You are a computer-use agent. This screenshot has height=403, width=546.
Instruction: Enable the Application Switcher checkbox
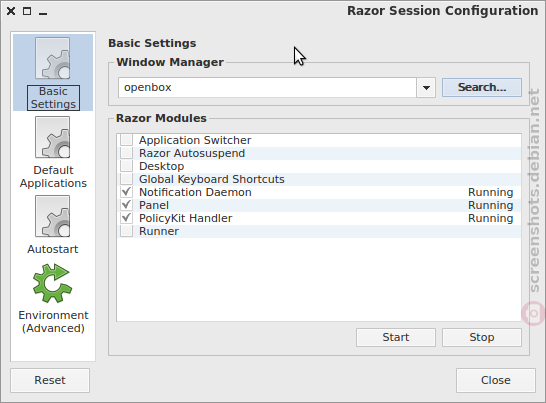(127, 140)
